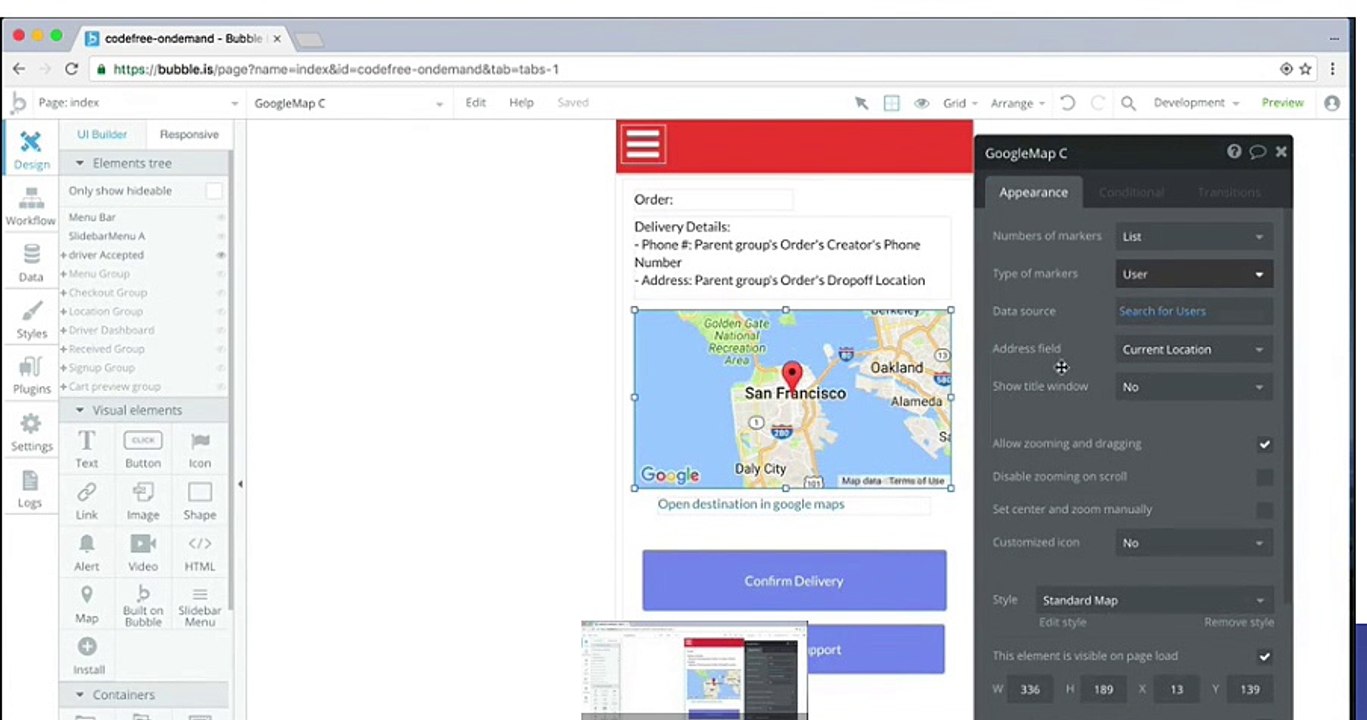
Task: Toggle Only show hideable checkbox
Action: [x=214, y=191]
